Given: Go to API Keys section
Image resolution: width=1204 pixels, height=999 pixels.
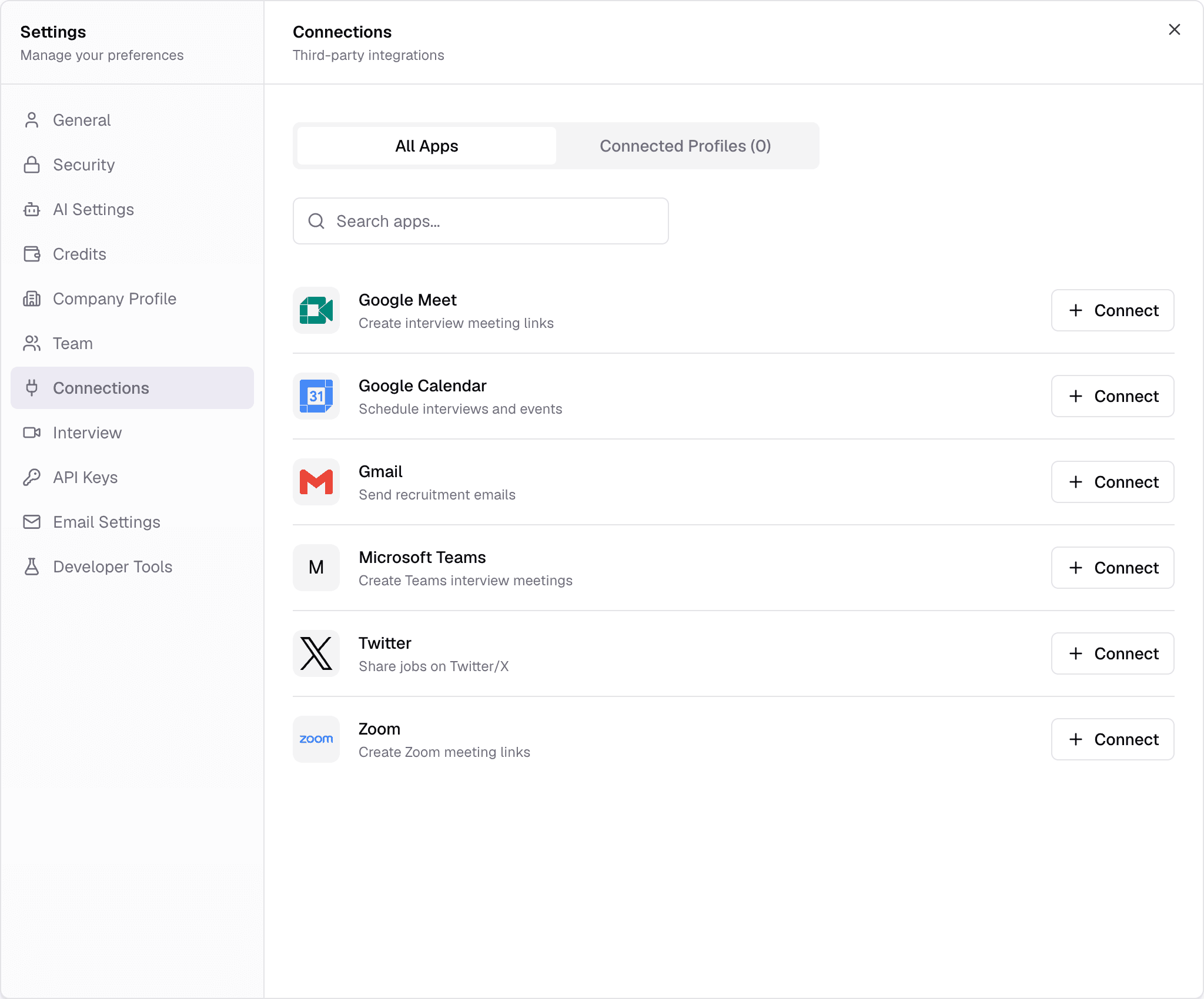Looking at the screenshot, I should click(x=132, y=477).
